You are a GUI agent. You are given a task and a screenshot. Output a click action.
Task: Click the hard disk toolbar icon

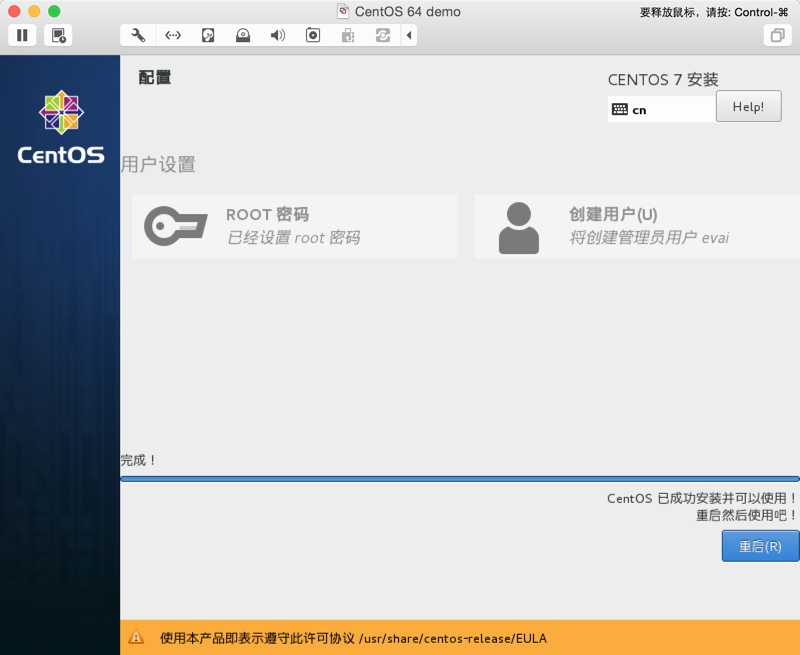(208, 35)
